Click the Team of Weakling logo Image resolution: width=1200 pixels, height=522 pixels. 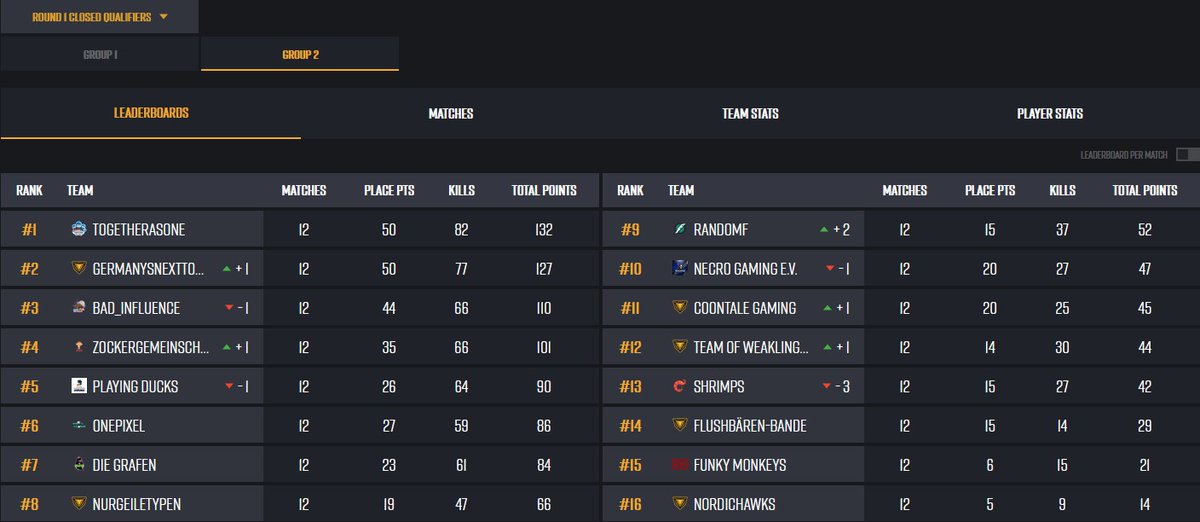point(680,347)
